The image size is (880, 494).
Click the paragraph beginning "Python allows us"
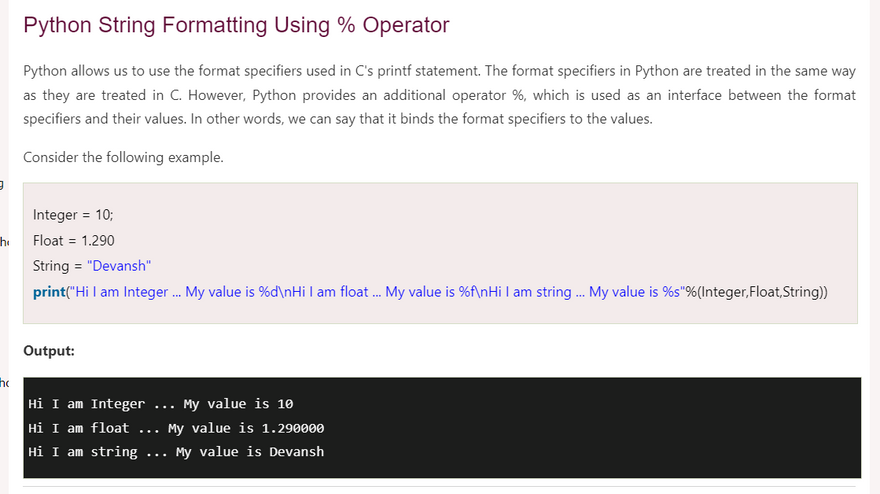click(439, 96)
